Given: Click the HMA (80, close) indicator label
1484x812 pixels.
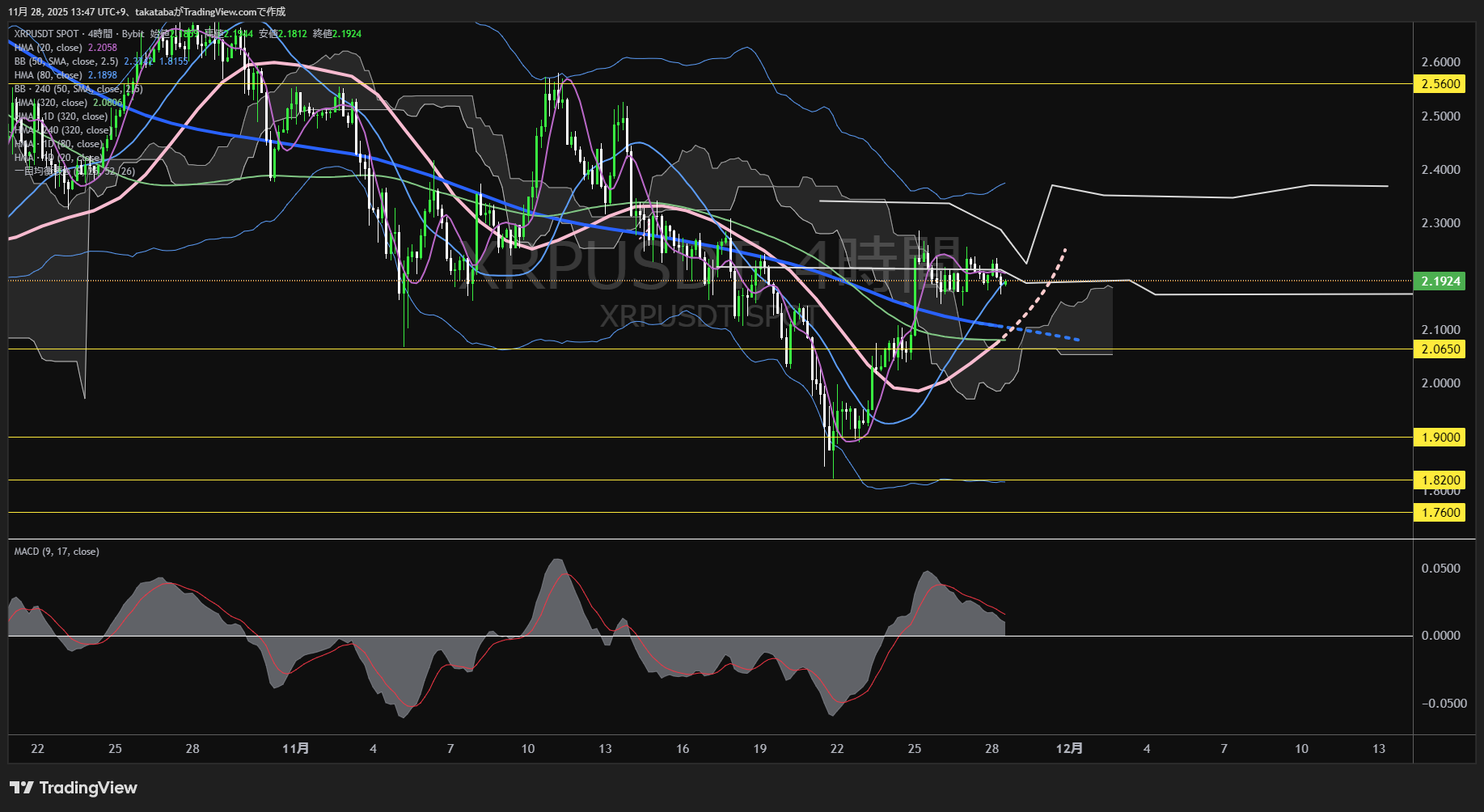Looking at the screenshot, I should [x=49, y=75].
